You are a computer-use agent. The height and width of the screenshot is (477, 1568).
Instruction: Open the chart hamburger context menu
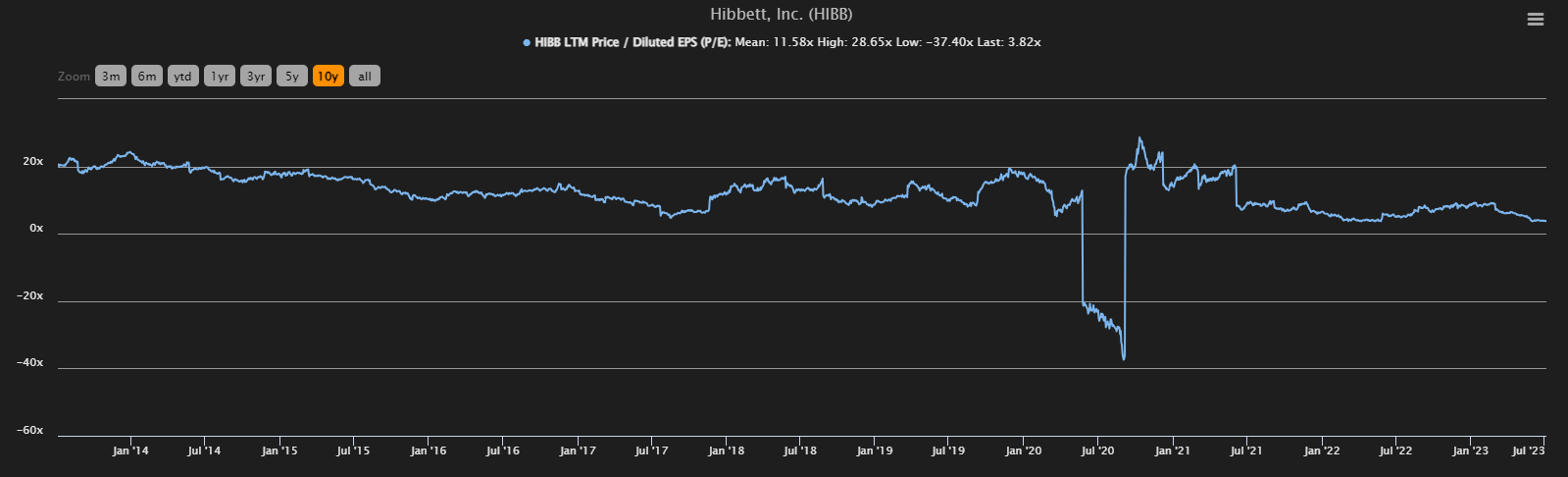click(x=1536, y=19)
